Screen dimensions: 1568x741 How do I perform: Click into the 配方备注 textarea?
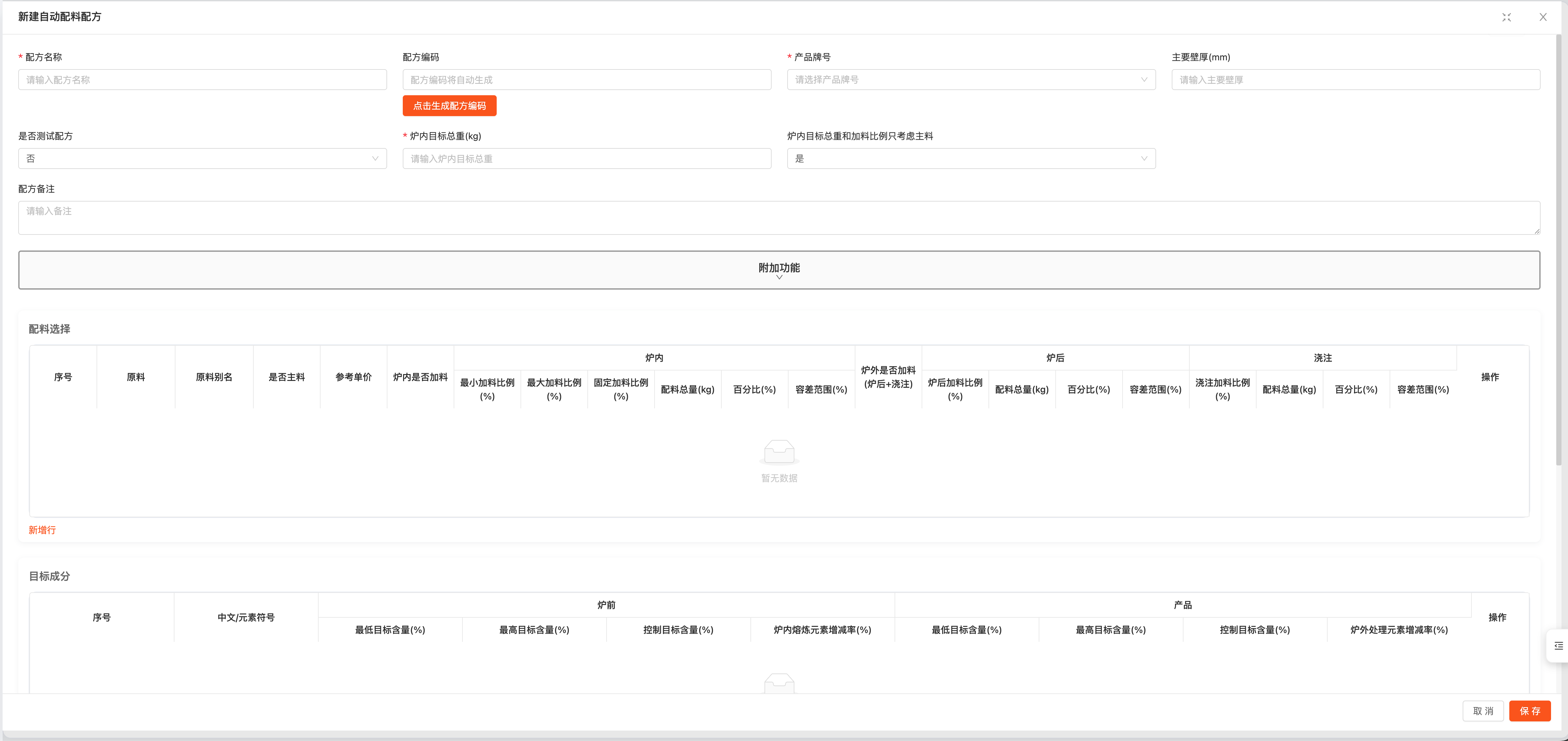point(779,218)
